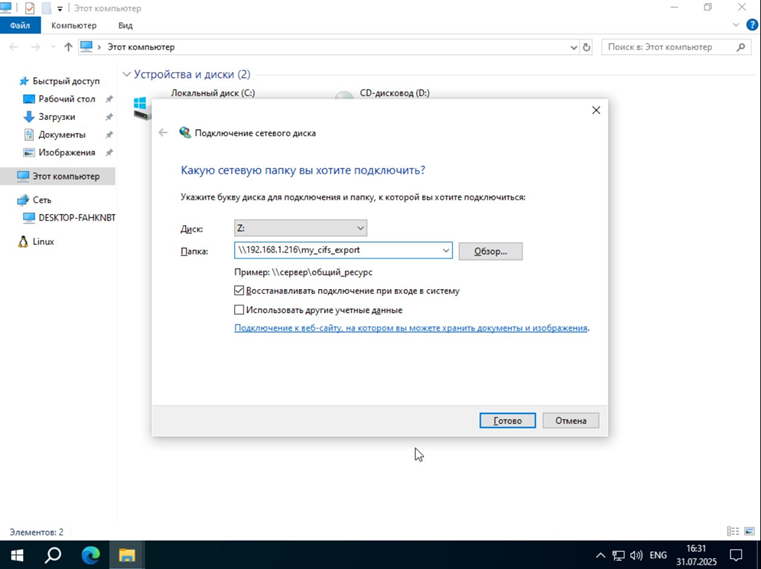Navigate back in Explorer history
Screen dimensions: 761x569
[x=14, y=47]
